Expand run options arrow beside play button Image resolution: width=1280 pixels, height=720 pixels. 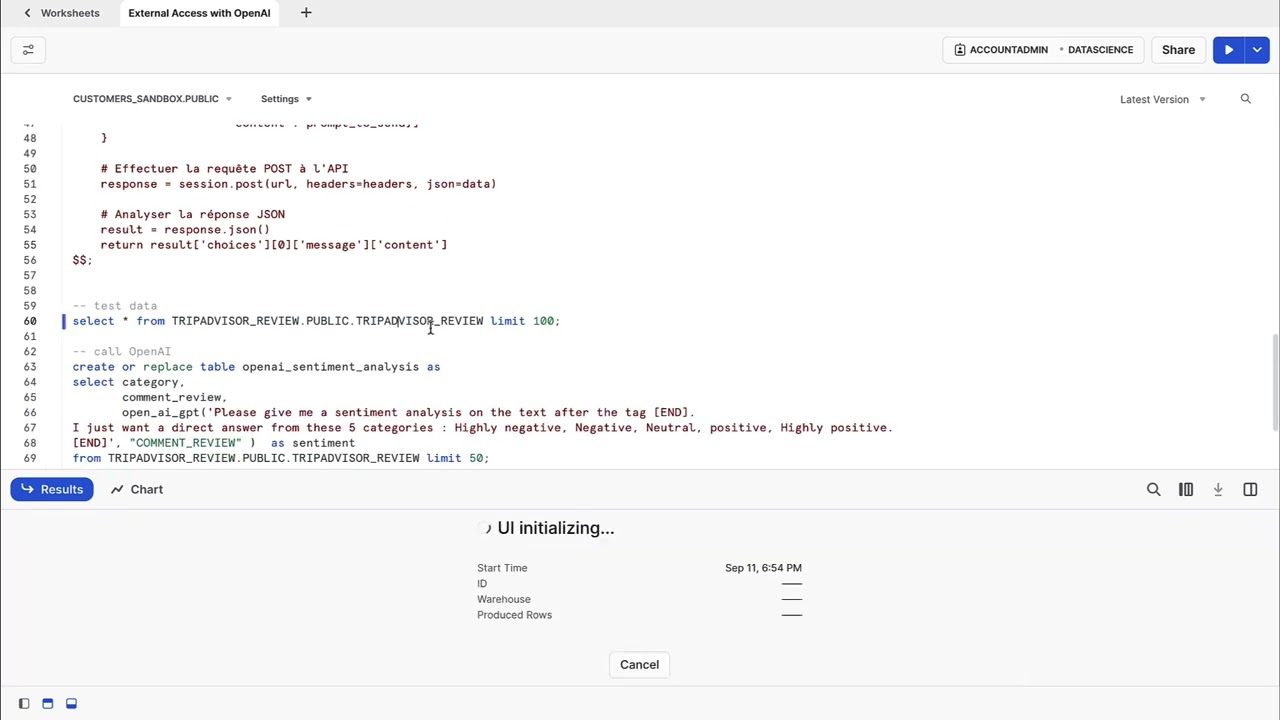(x=1257, y=50)
